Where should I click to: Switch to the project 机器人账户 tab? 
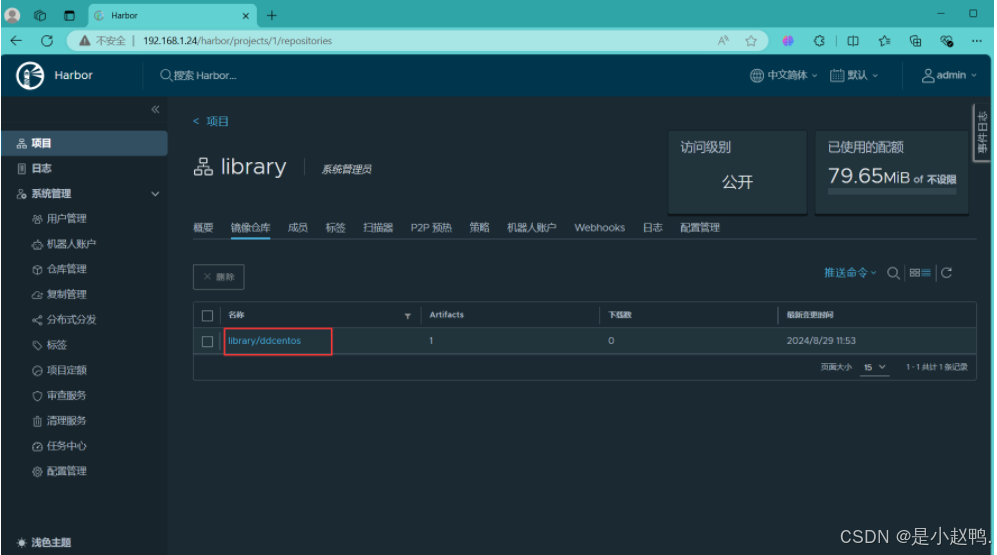pyautogui.click(x=532, y=228)
